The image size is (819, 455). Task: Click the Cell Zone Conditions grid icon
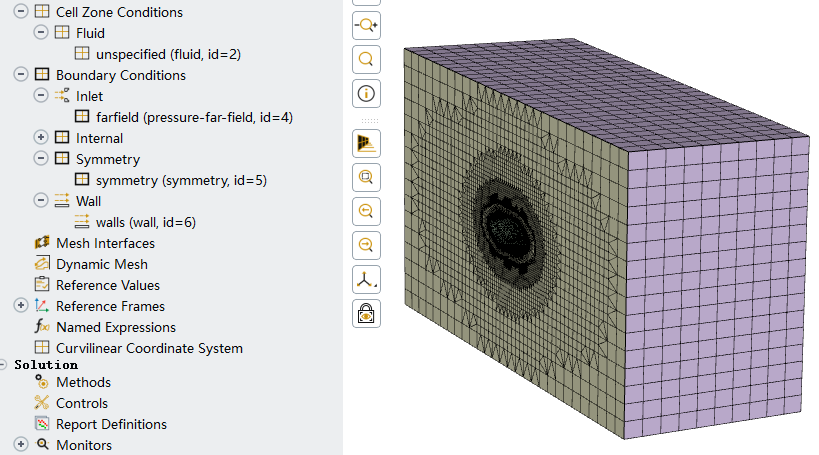(x=42, y=11)
